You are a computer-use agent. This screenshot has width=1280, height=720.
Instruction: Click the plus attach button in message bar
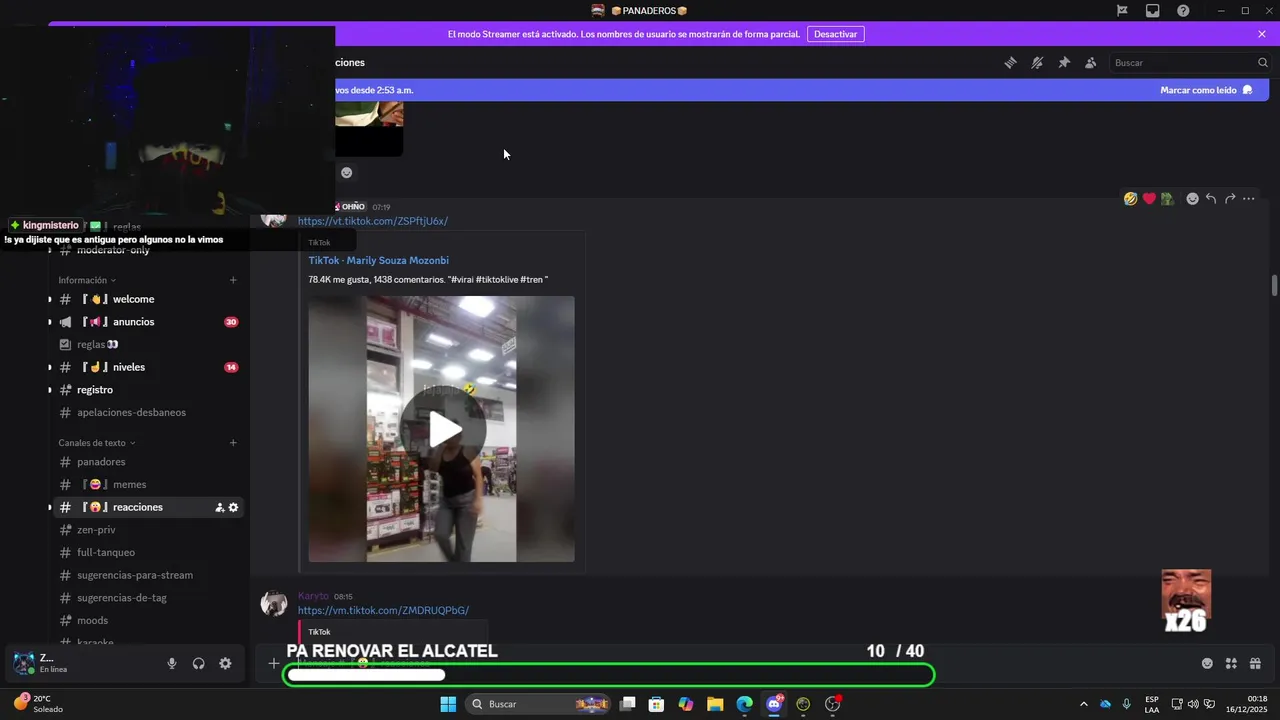[274, 663]
